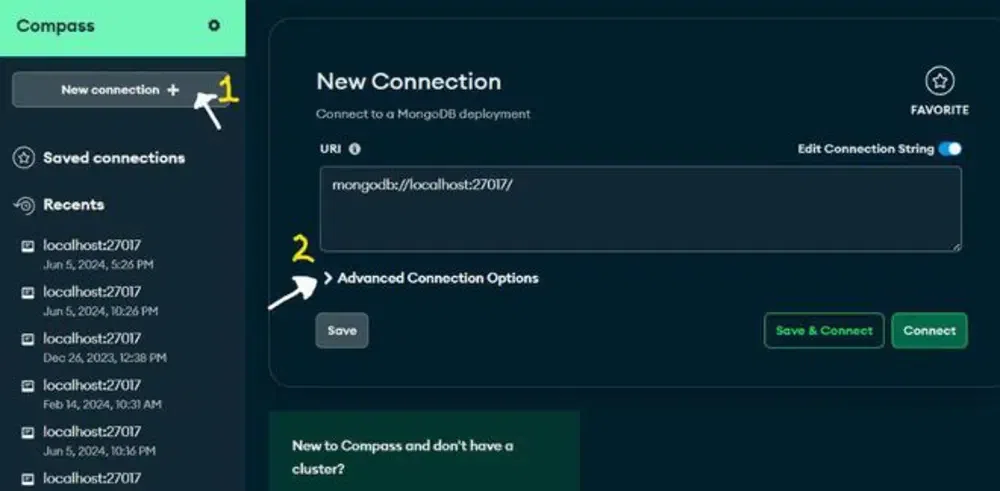Click the Recents history icon
The width and height of the screenshot is (1000, 491).
tap(24, 205)
